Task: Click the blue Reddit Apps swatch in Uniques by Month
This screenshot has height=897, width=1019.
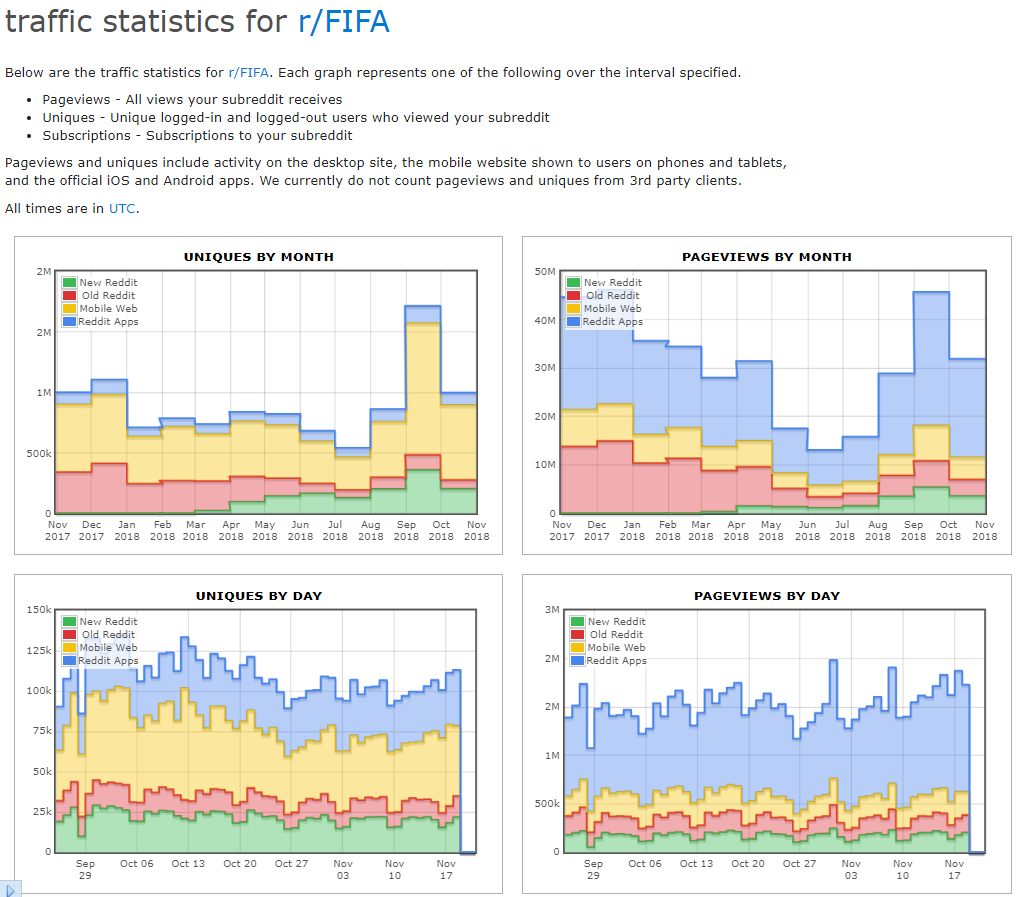Action: (70, 322)
